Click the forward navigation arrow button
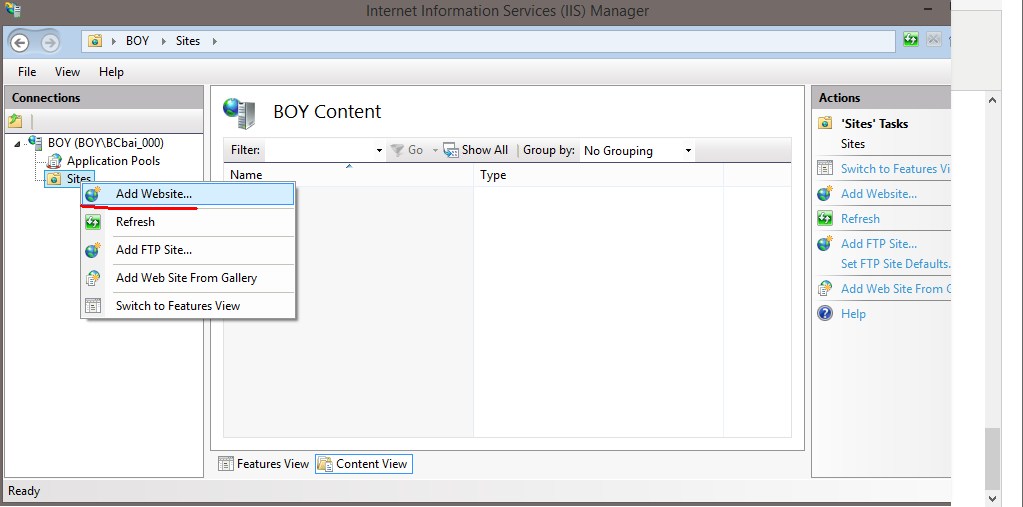This screenshot has height=507, width=1023. click(x=50, y=43)
